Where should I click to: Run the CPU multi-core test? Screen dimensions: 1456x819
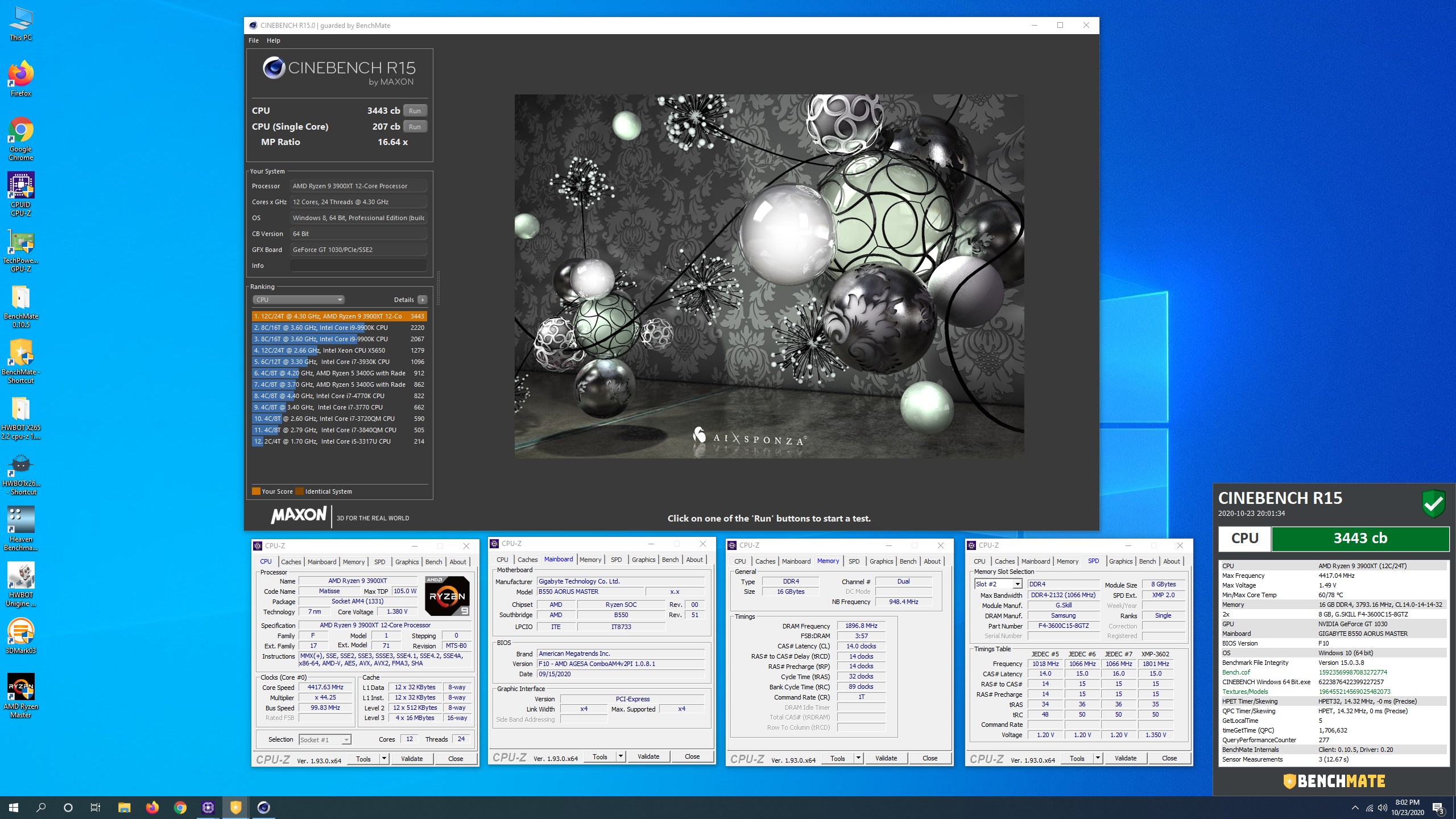[415, 111]
